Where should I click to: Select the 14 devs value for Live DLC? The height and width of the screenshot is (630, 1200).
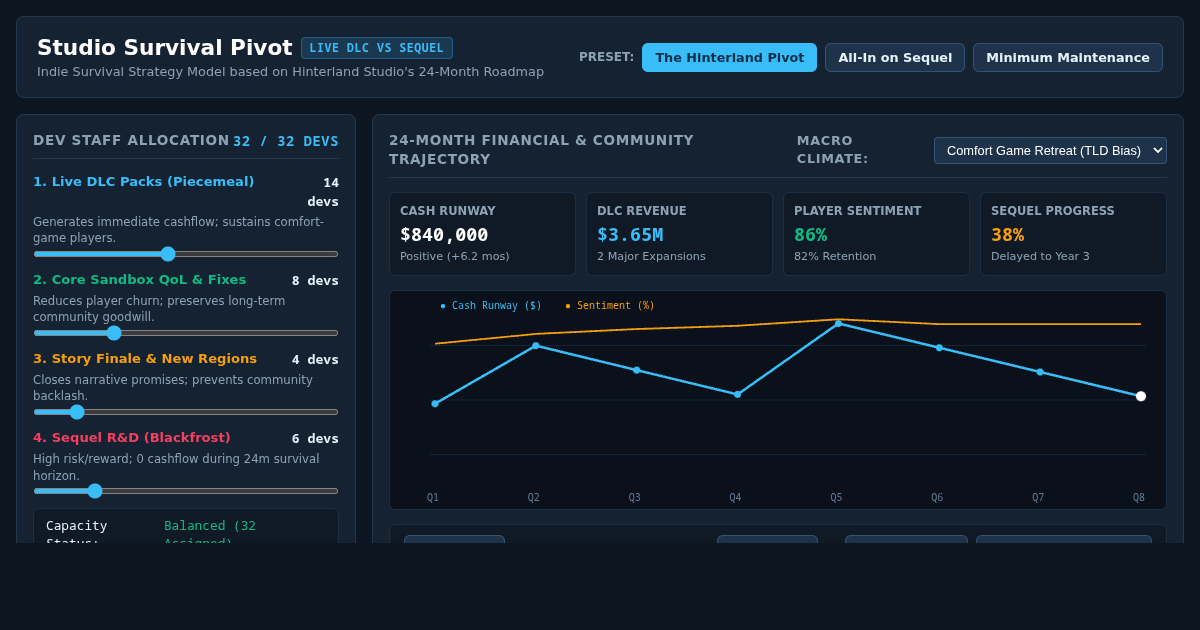[x=323, y=192]
